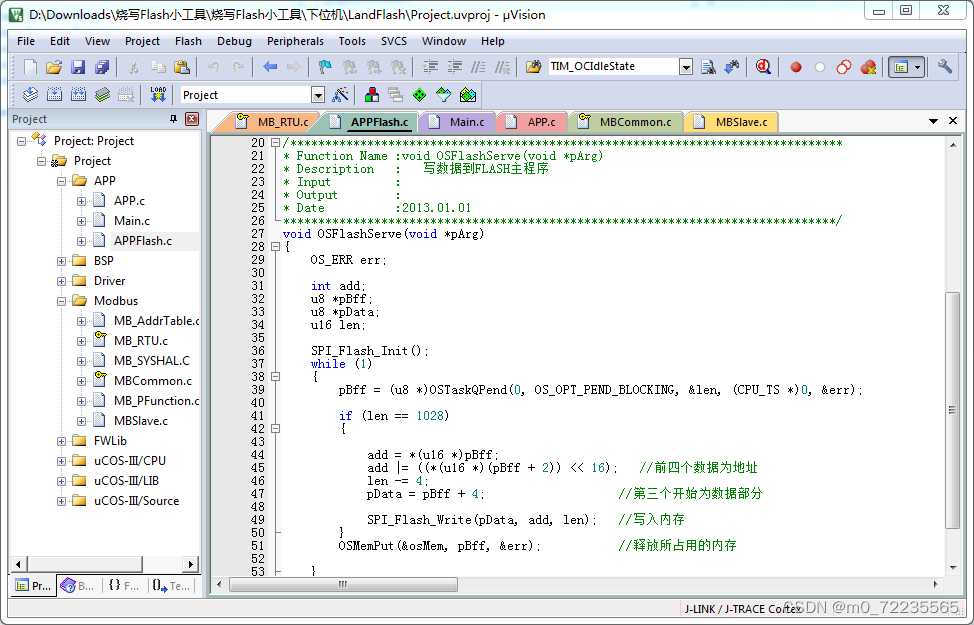
Task: Open the Pack Installer icon
Action: (x=468, y=94)
